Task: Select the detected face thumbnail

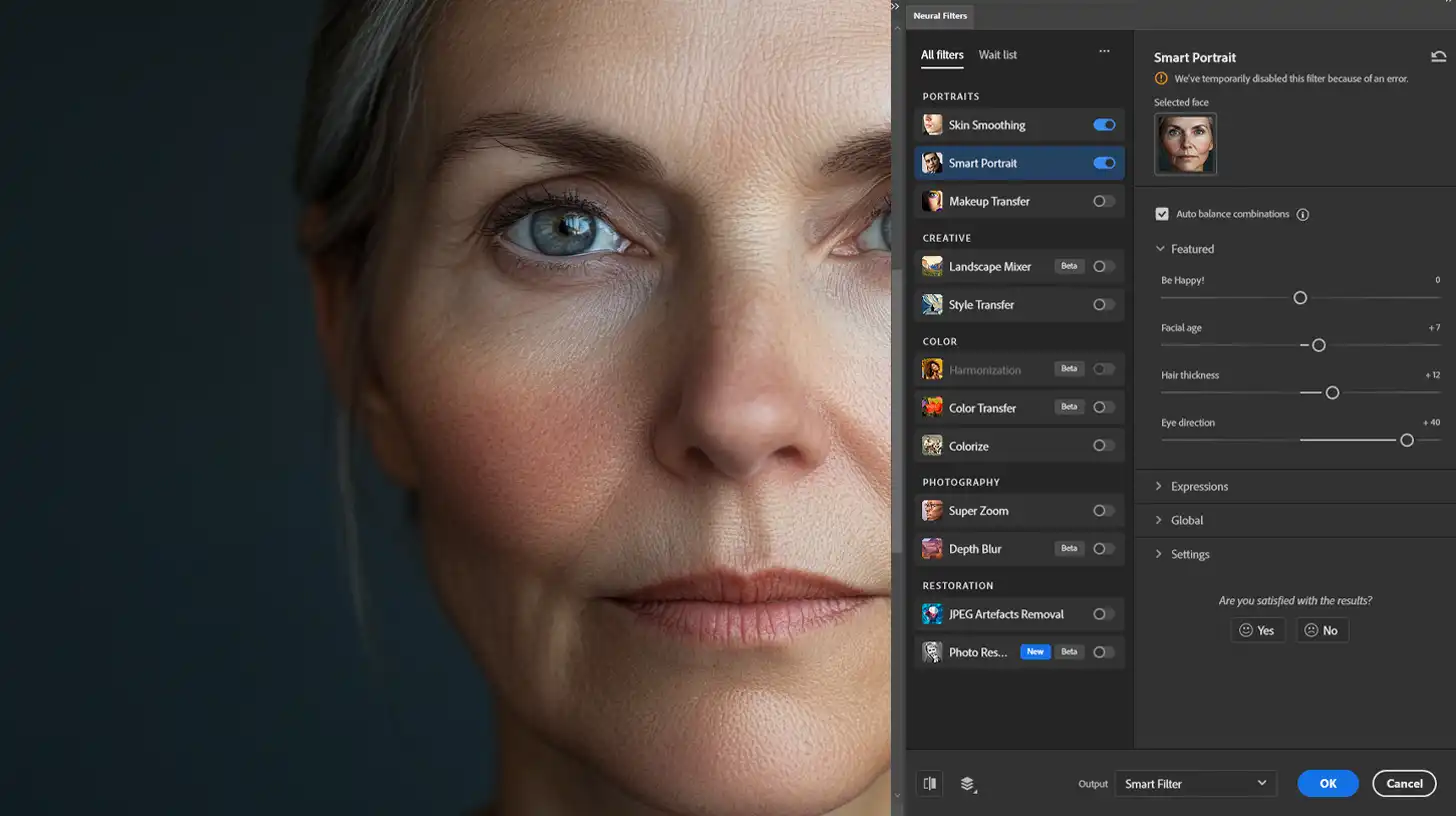Action: [x=1185, y=144]
